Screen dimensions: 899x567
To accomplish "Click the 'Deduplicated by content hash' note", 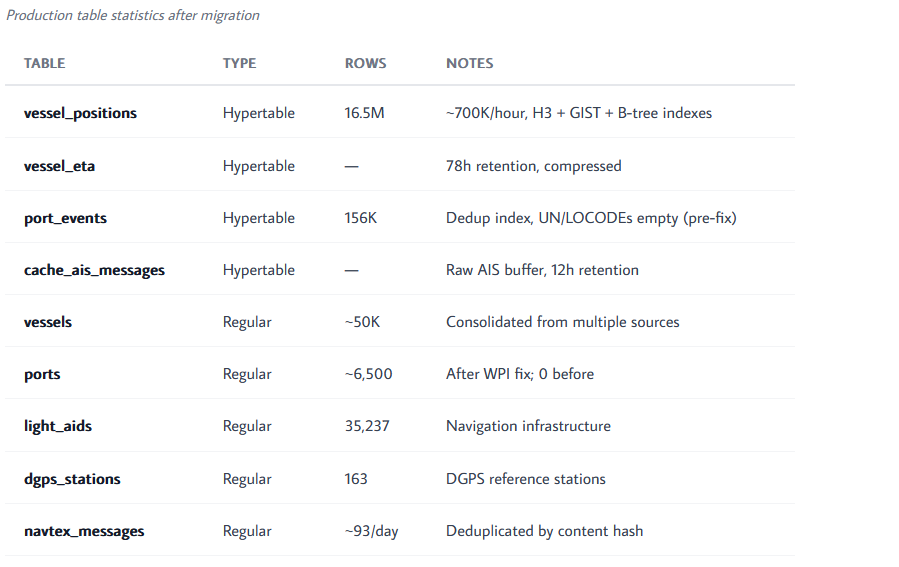I will [x=545, y=531].
